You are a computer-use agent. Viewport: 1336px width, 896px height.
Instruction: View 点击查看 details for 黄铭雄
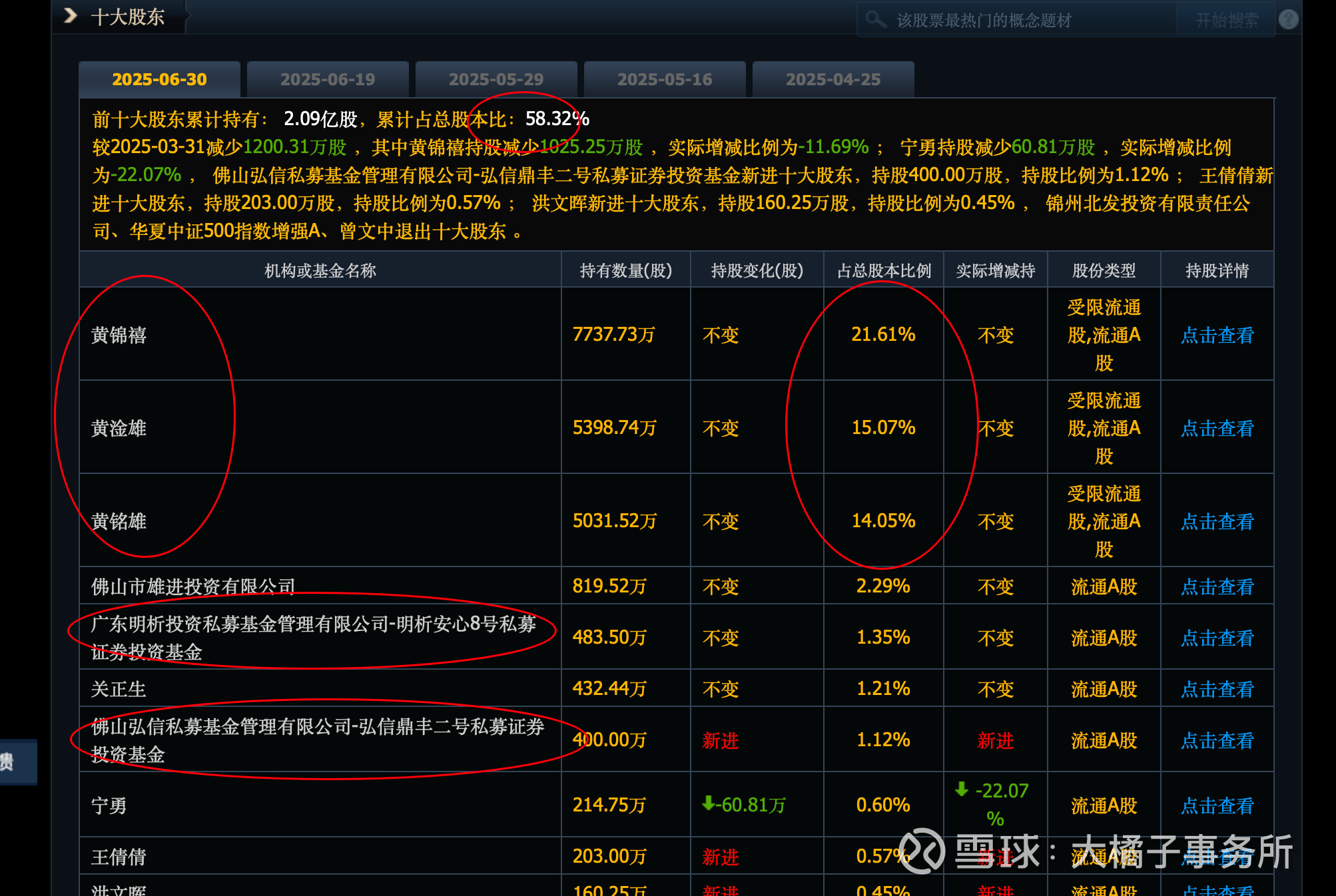click(x=1217, y=521)
